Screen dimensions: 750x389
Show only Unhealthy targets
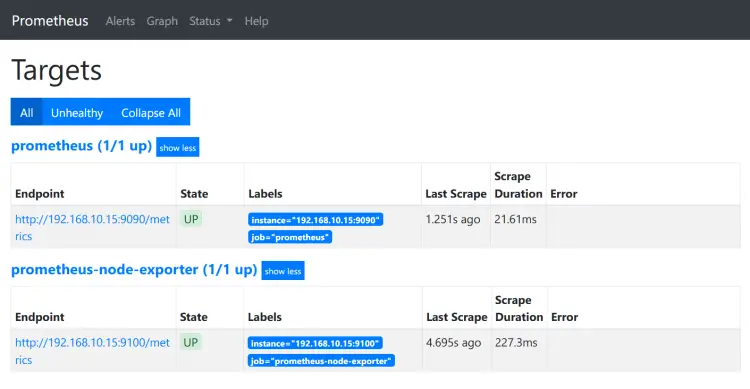[x=77, y=112]
